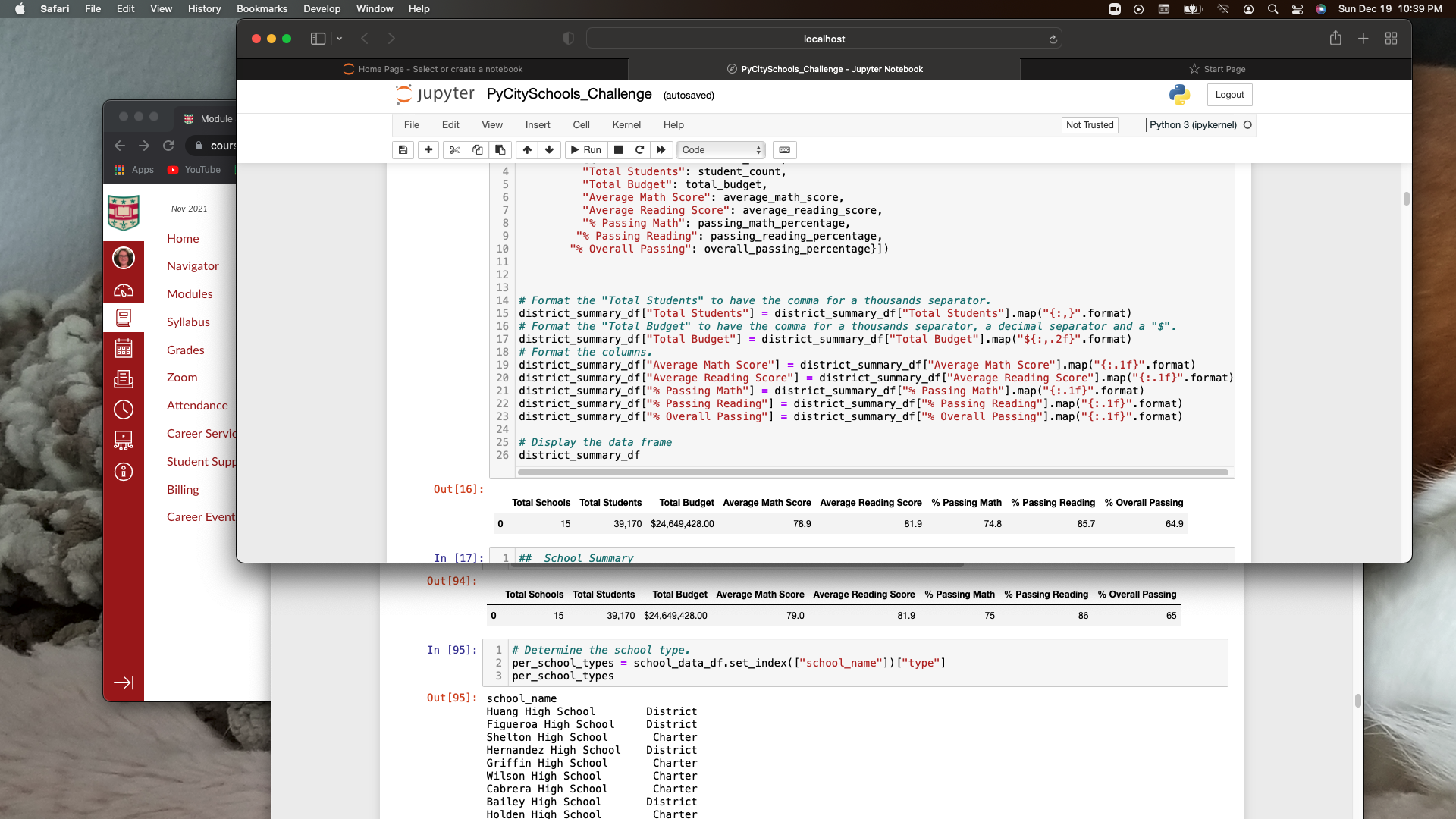Click the Run button
The image size is (1456, 819).
[x=586, y=150]
